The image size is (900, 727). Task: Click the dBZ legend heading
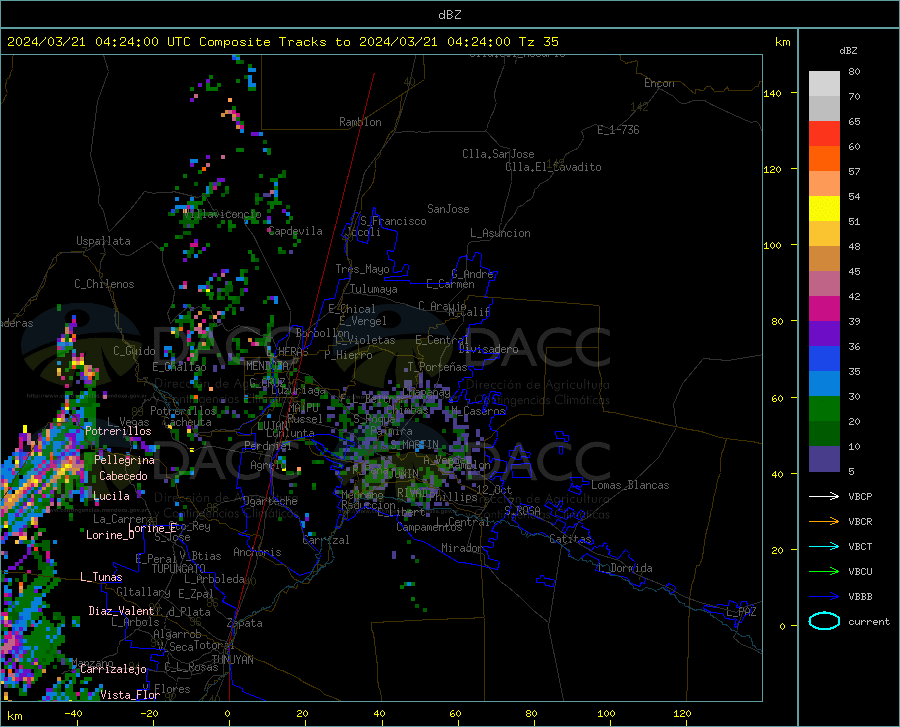coord(848,50)
